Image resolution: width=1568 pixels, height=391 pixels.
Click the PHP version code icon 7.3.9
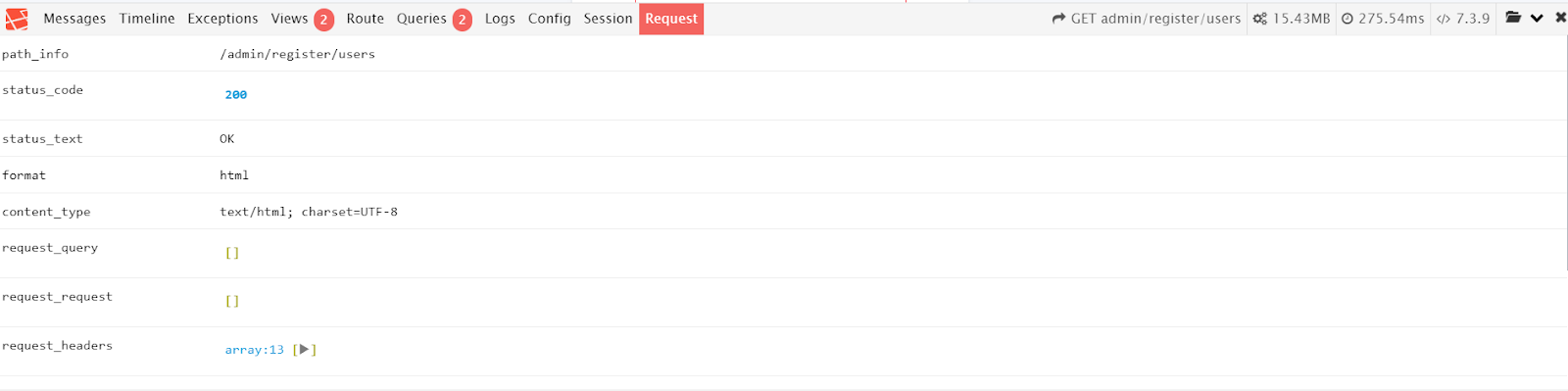point(1444,19)
